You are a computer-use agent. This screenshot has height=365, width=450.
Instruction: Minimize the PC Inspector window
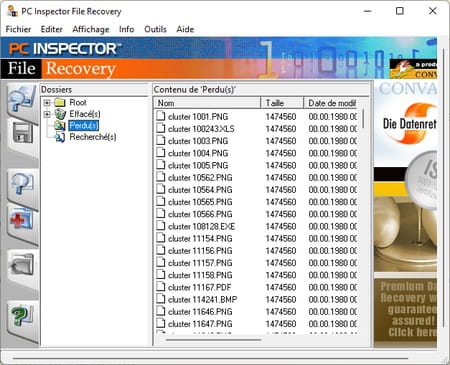[368, 11]
